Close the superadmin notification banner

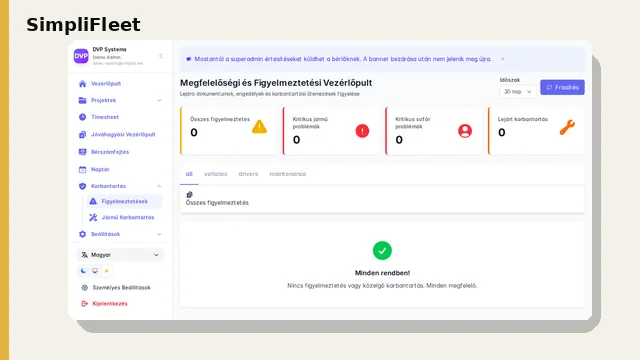coord(502,59)
